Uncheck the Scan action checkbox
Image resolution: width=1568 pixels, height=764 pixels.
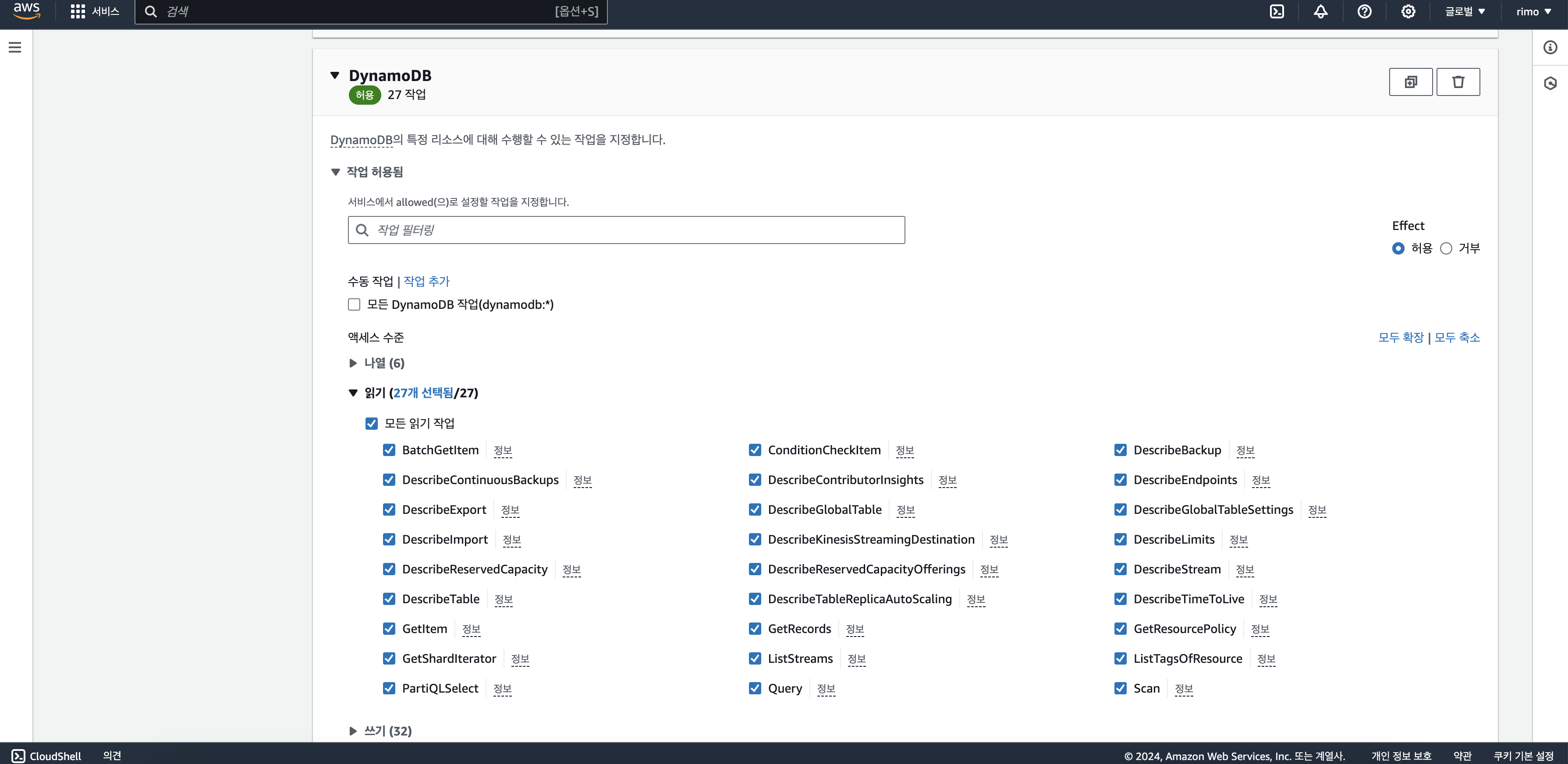click(x=1120, y=689)
